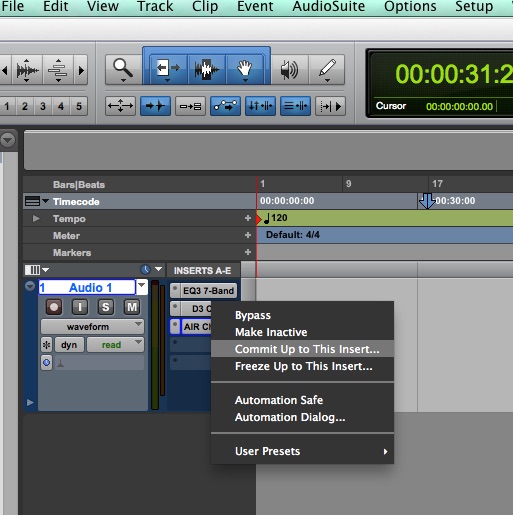Image resolution: width=513 pixels, height=515 pixels.
Task: Click the Zoom Toggle arrows icon
Action: point(120,106)
